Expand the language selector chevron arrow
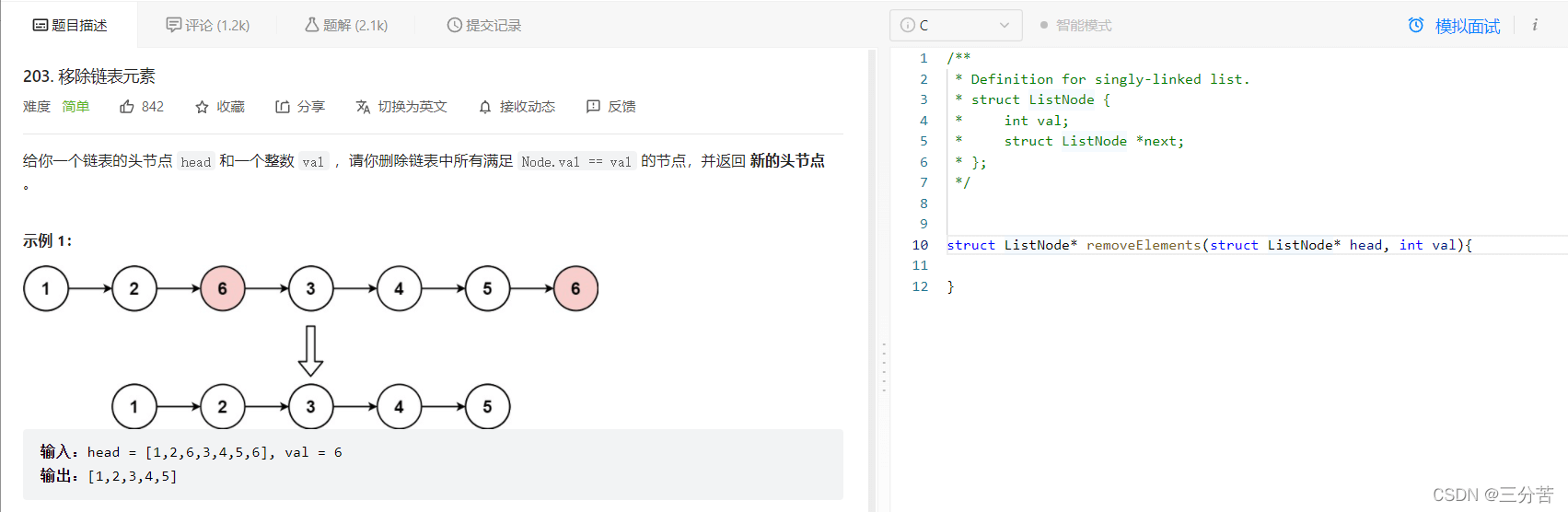Screen dimensions: 1568x512 (1005, 26)
